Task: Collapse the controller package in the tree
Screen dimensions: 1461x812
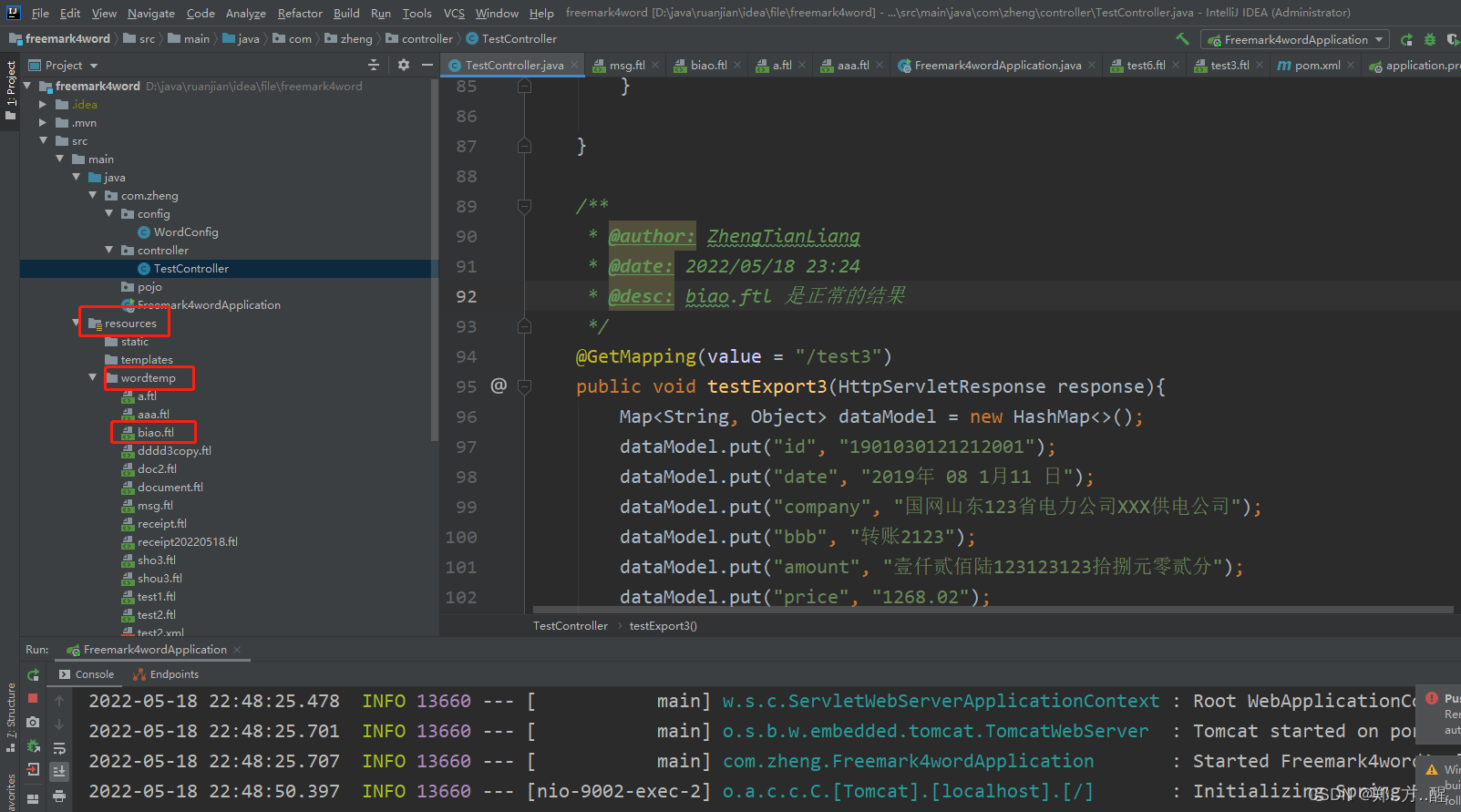Action: tap(109, 250)
